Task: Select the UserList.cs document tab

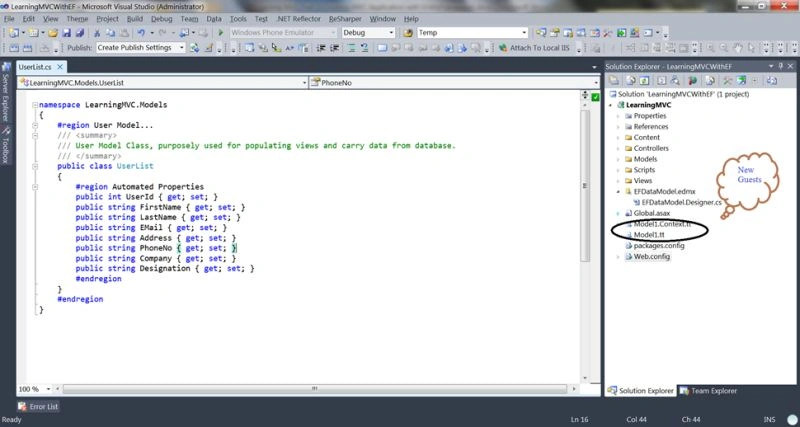Action: (35, 67)
